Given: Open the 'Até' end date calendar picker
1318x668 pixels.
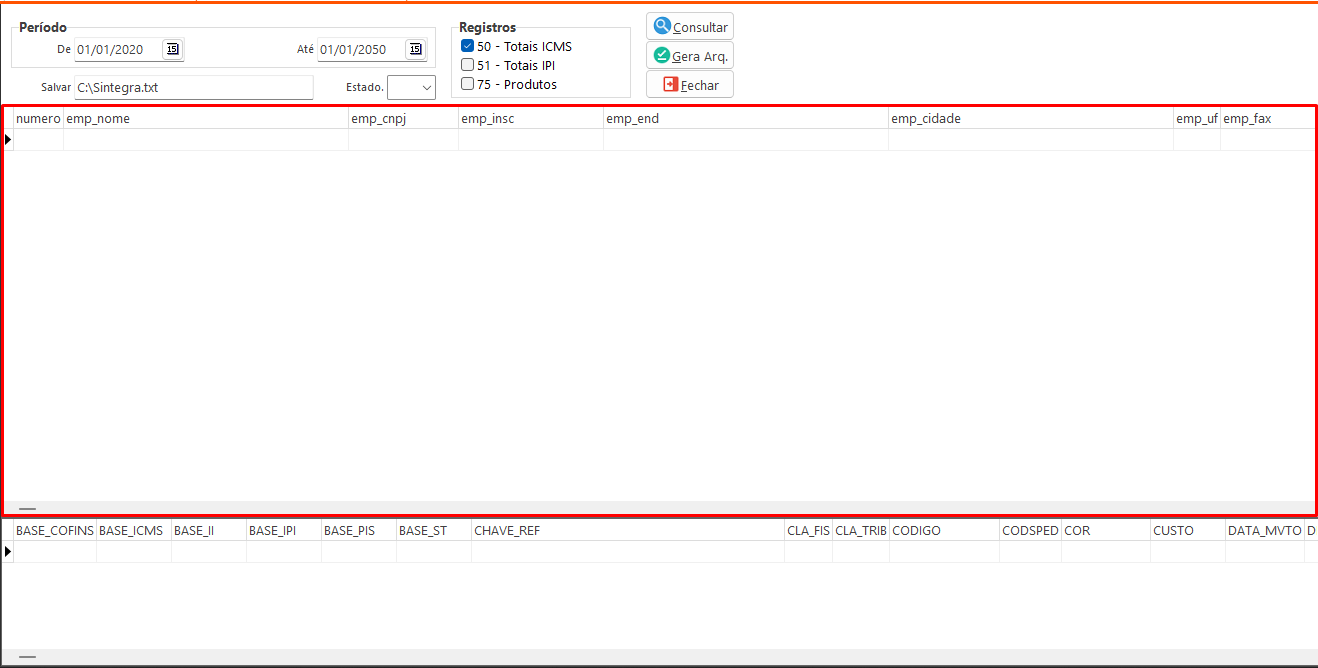Looking at the screenshot, I should [x=415, y=49].
